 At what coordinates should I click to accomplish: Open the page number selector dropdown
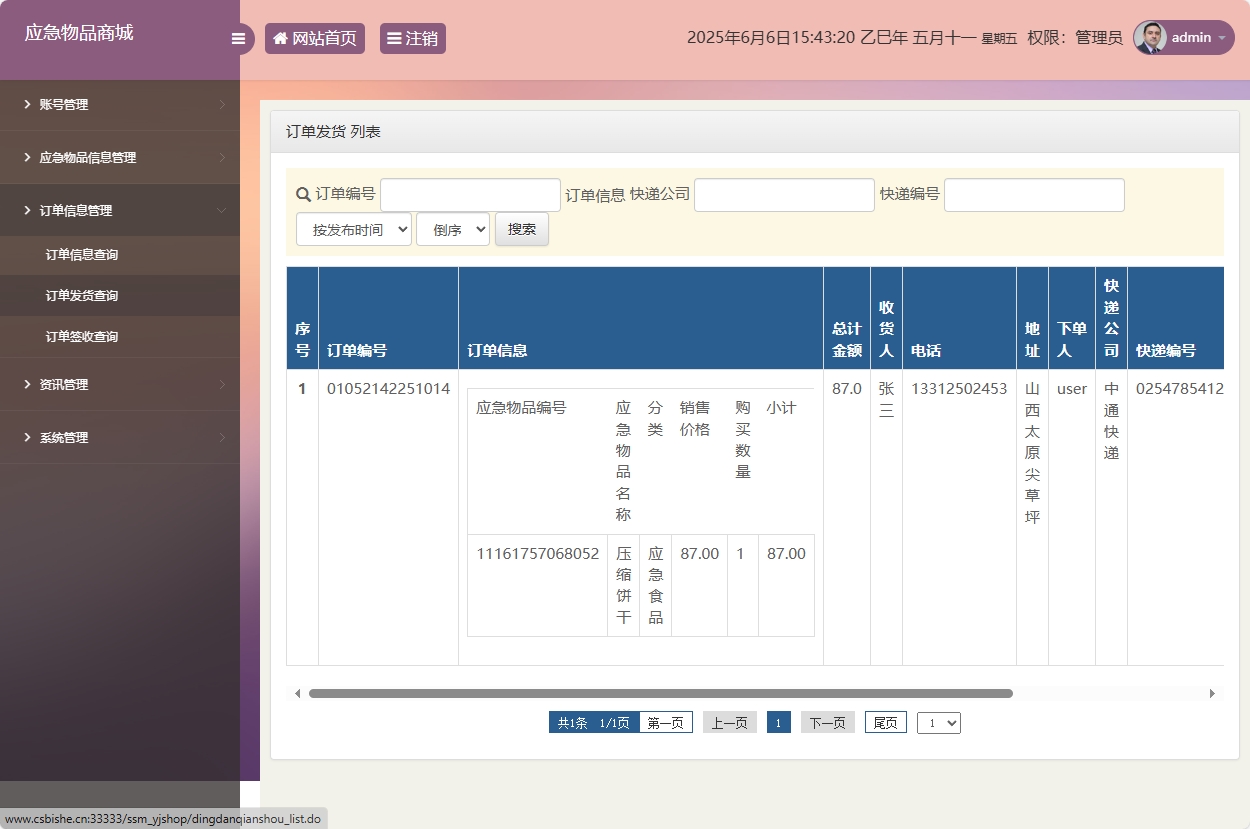938,722
